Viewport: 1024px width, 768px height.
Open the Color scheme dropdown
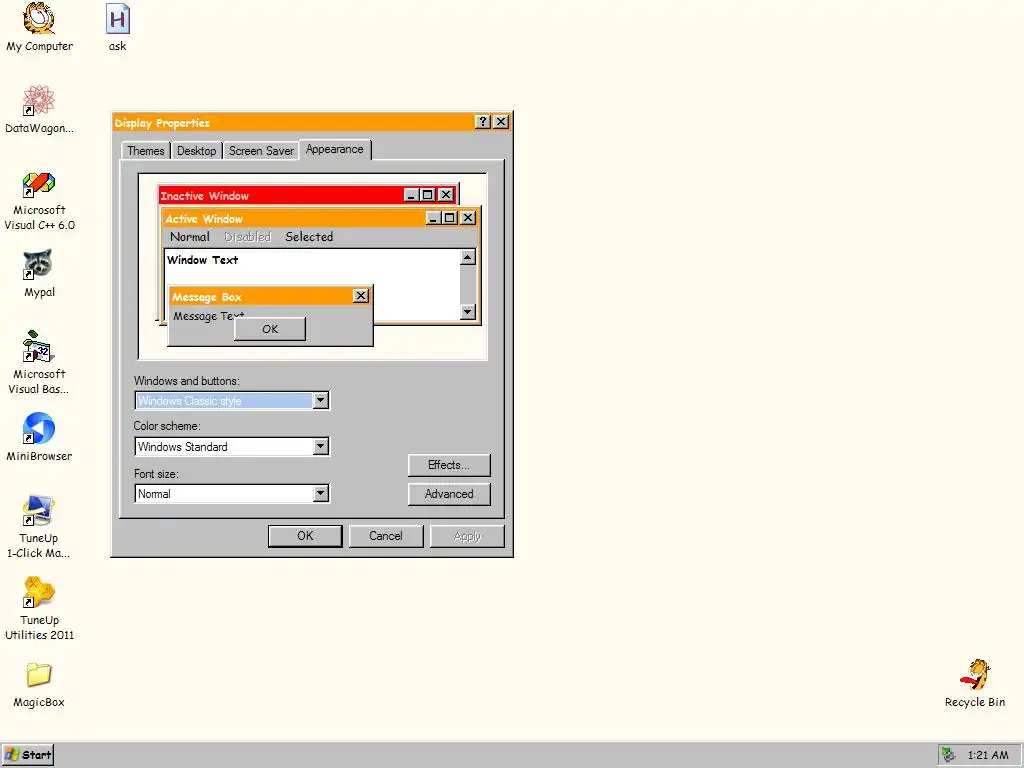click(x=320, y=447)
